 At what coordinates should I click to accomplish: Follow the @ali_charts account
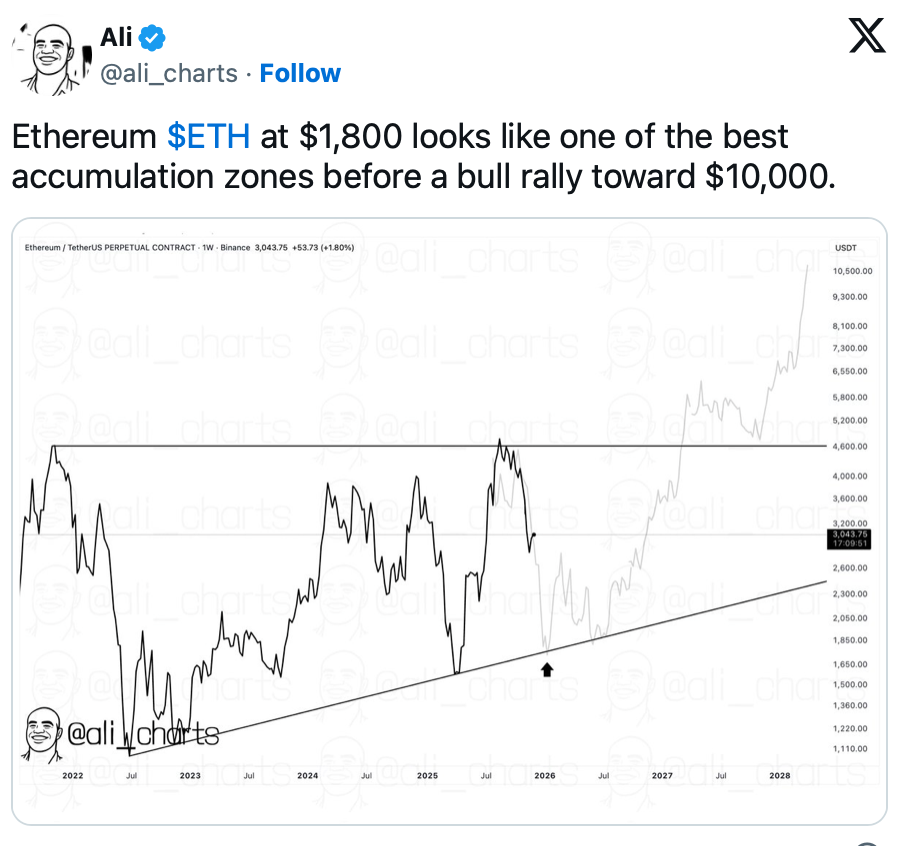click(300, 73)
